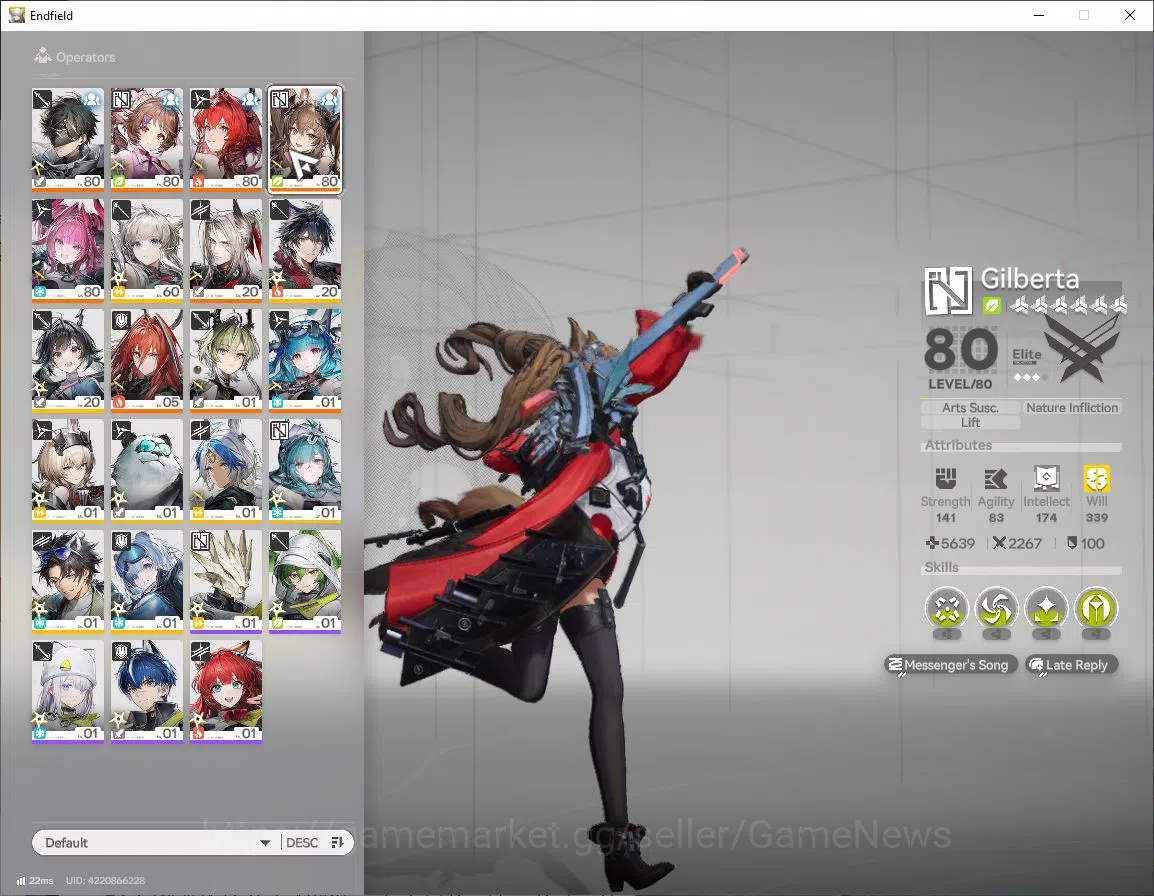1154x896 pixels.
Task: Select the highlighted Gilberta operator card
Action: 305,139
